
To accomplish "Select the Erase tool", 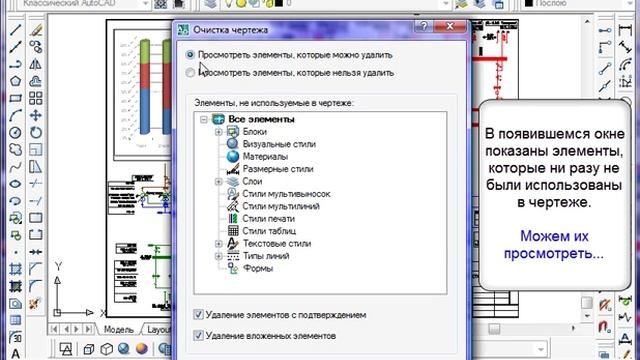I will click(x=36, y=30).
